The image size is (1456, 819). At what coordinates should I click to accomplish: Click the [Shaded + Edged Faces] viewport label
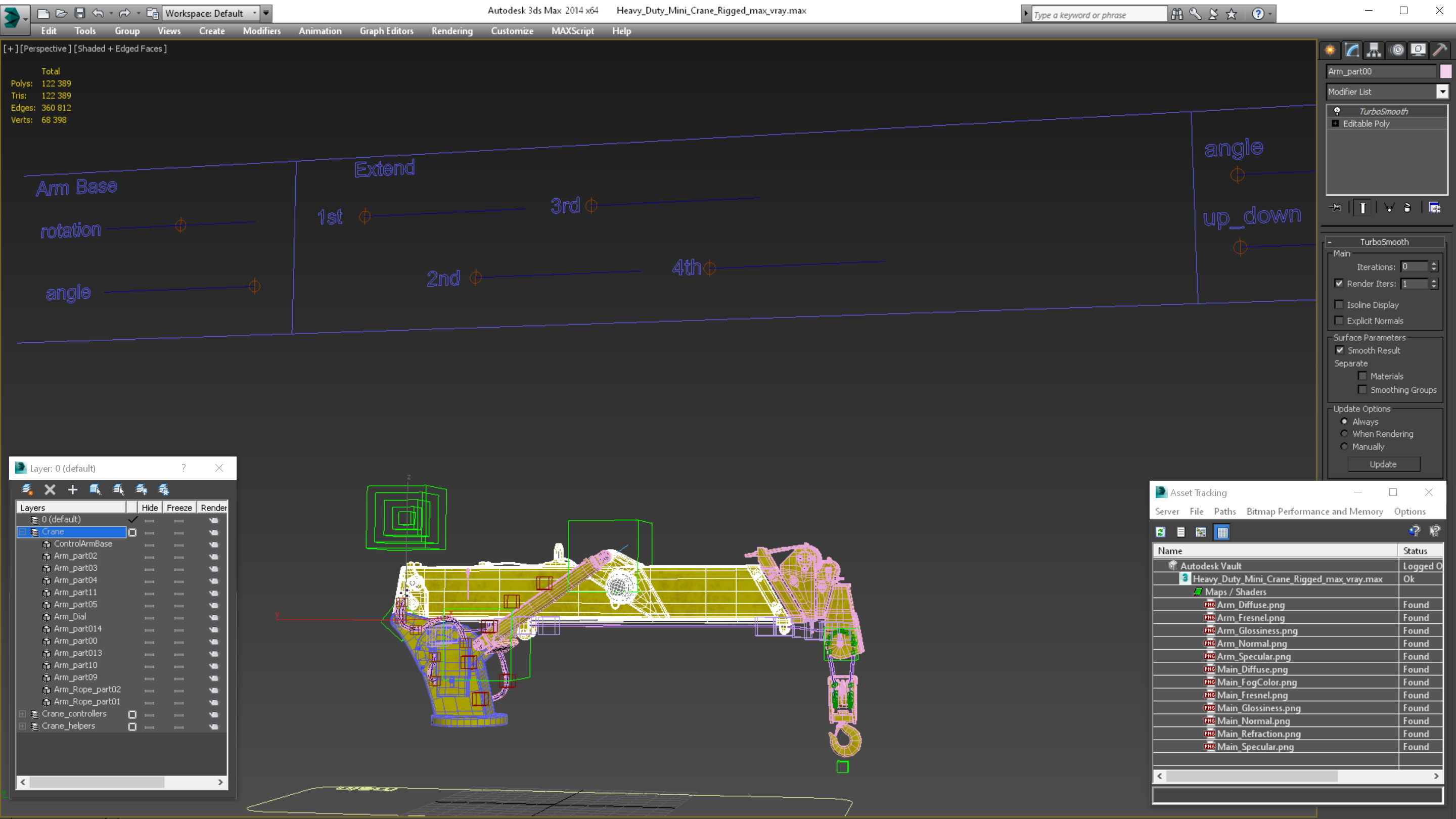tap(120, 49)
